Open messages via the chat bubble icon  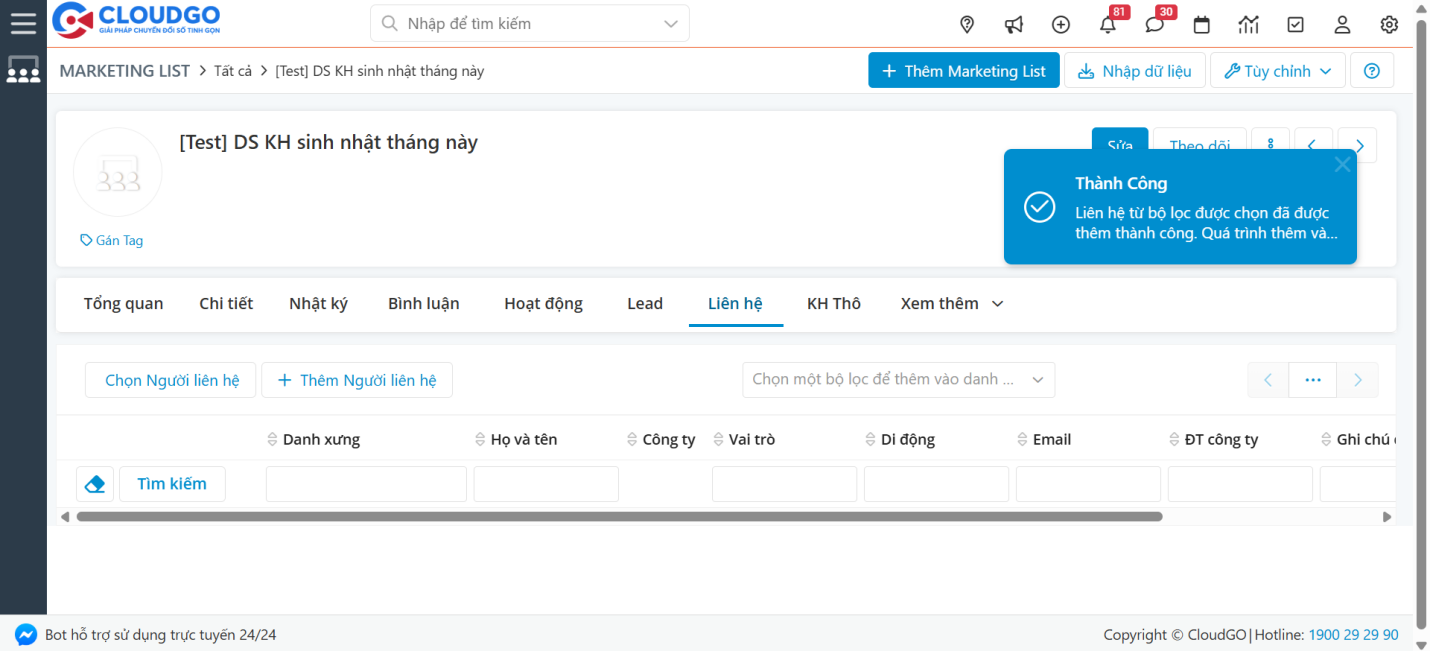pyautogui.click(x=1154, y=24)
